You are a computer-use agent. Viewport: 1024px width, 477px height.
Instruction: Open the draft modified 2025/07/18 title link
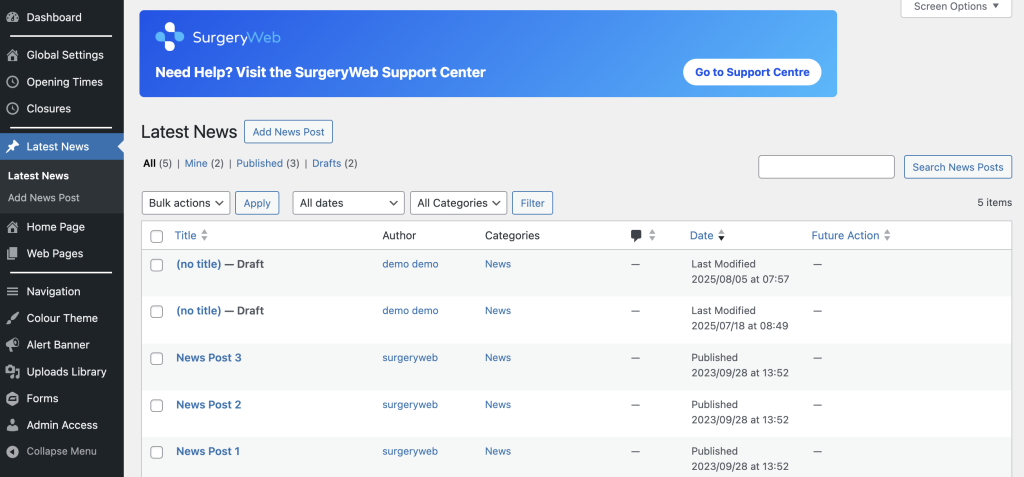pos(199,311)
